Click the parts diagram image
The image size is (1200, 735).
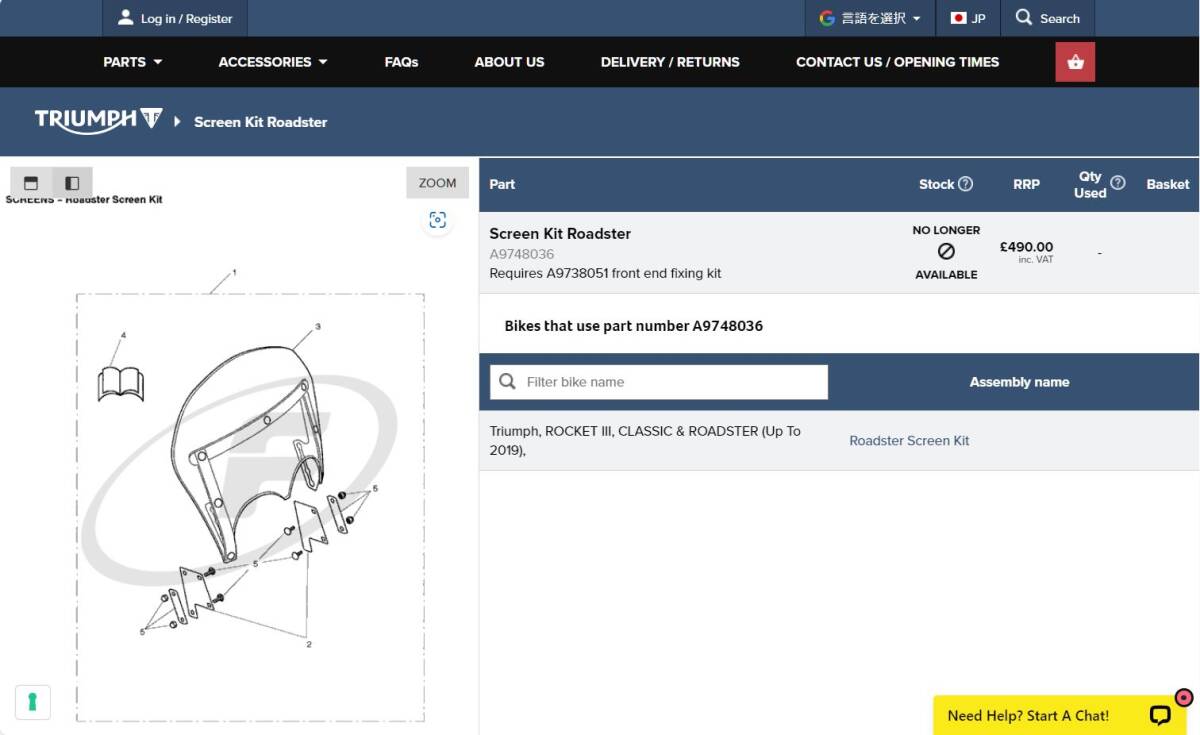pyautogui.click(x=250, y=495)
